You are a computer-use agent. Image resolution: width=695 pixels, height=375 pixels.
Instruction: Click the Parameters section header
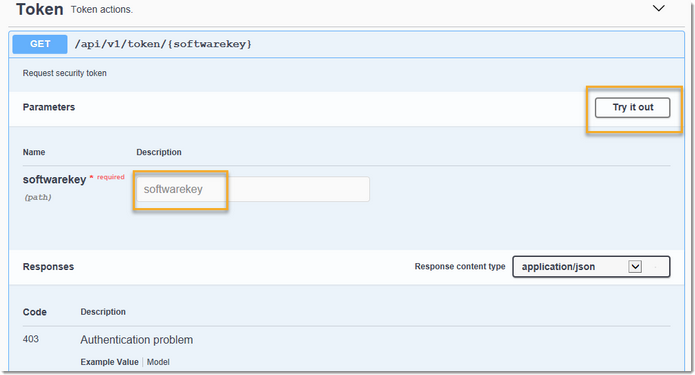click(49, 107)
